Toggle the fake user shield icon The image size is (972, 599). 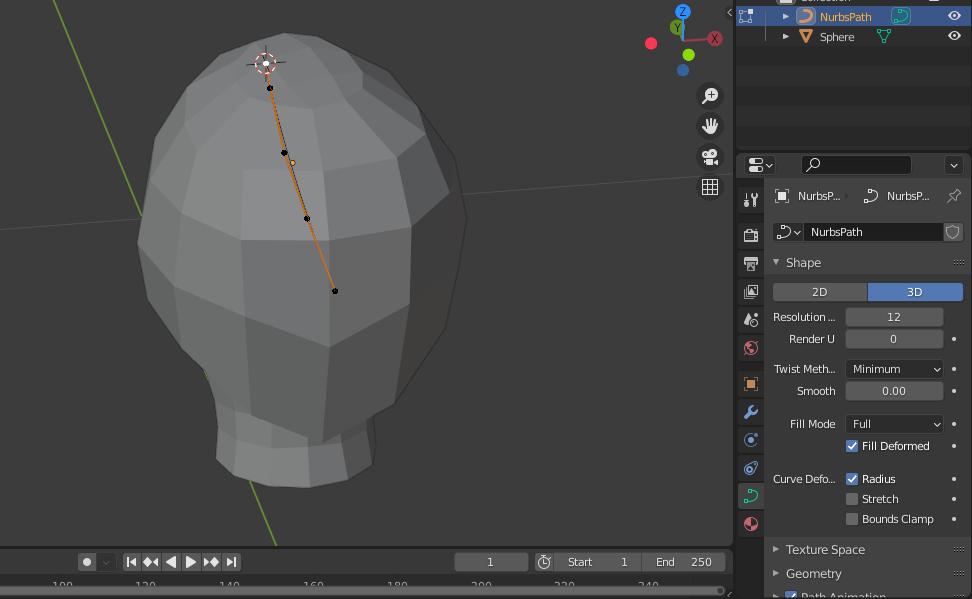(953, 232)
